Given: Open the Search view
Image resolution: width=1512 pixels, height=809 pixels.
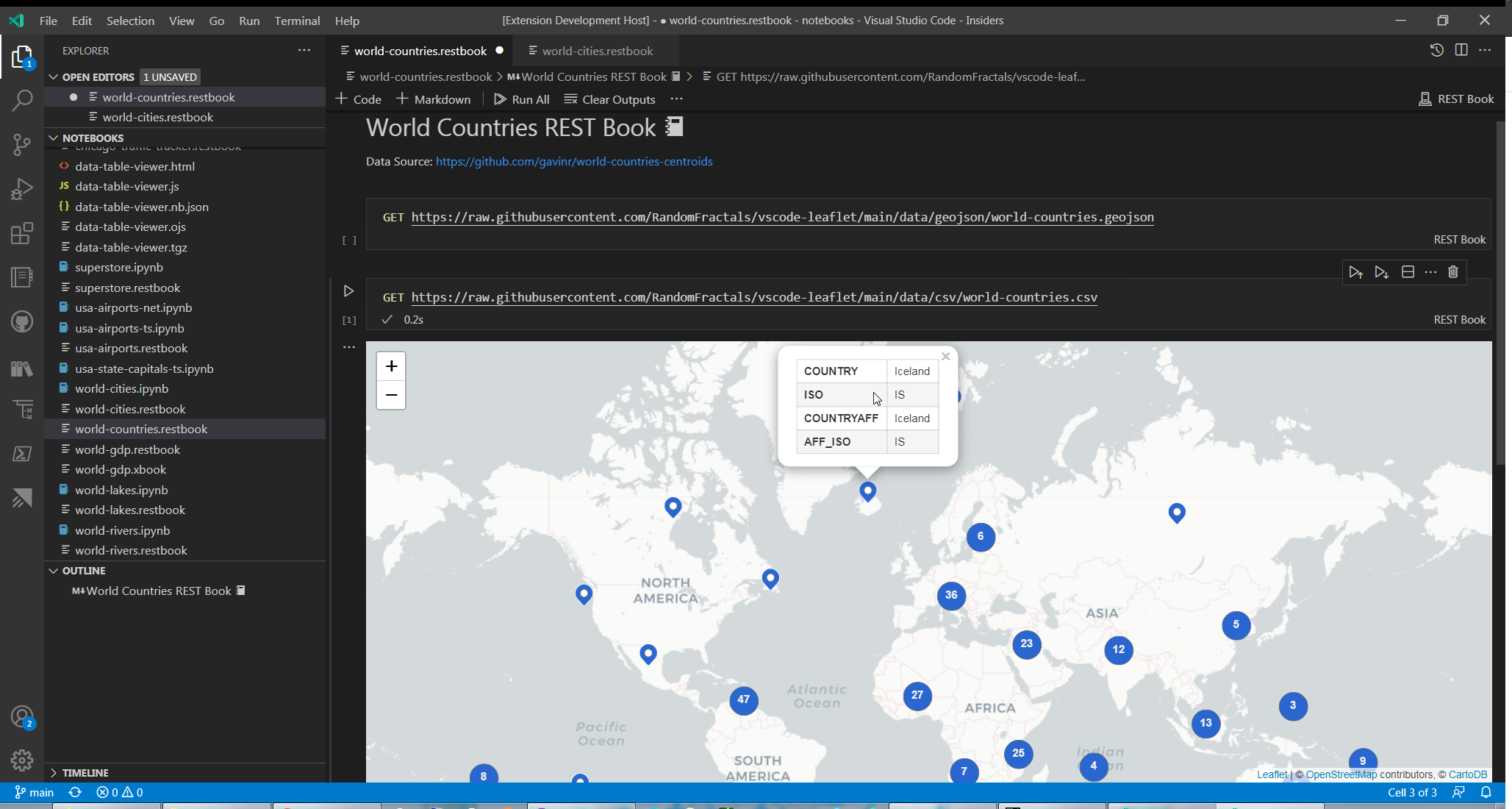Looking at the screenshot, I should [22, 100].
